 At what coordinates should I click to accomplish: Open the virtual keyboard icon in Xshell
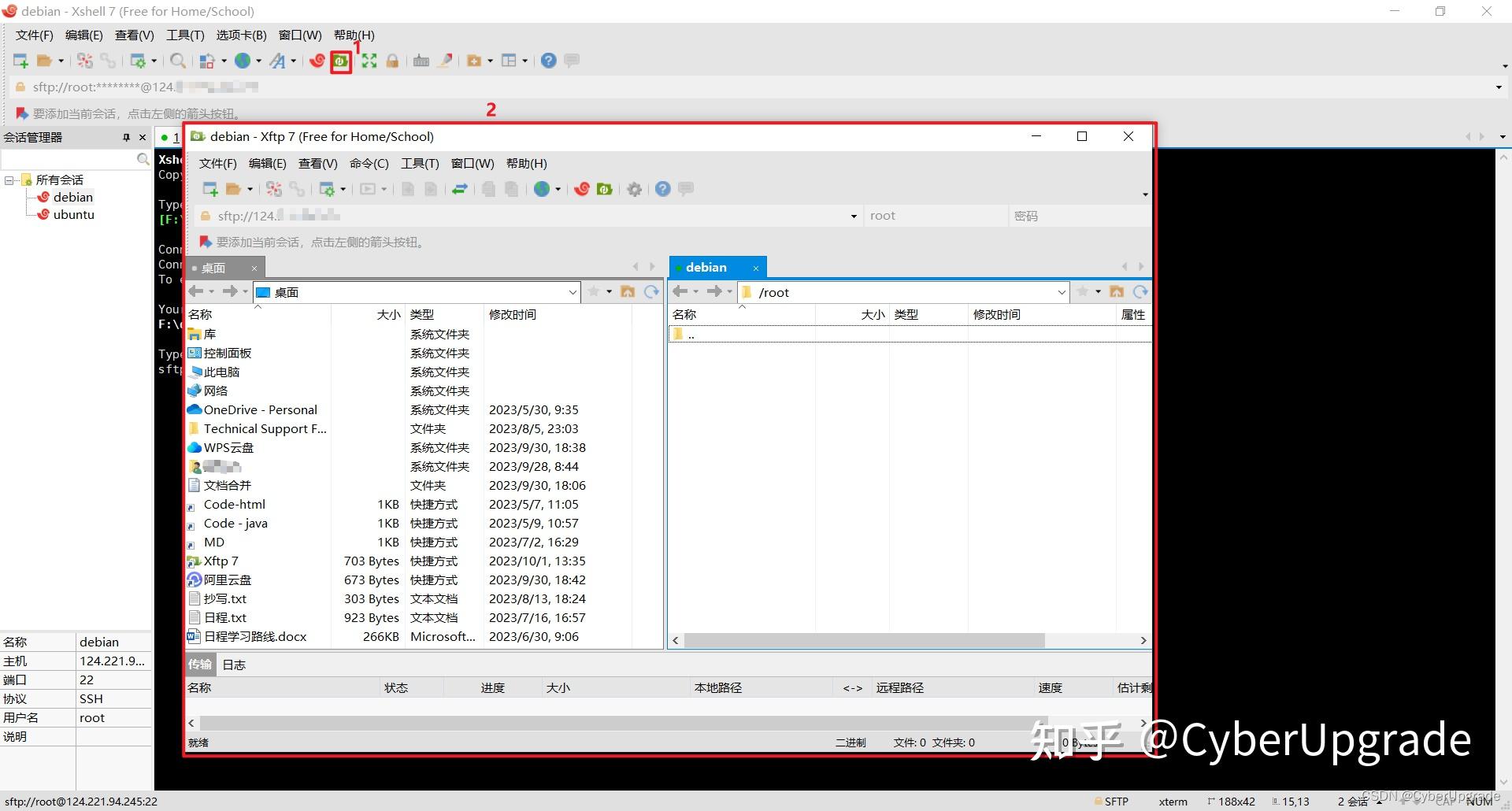coord(421,61)
